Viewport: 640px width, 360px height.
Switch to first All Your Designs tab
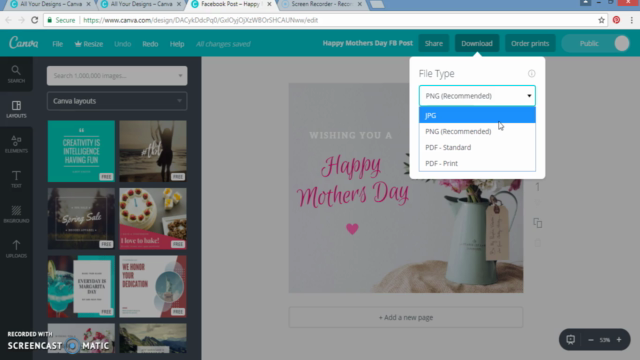click(50, 4)
